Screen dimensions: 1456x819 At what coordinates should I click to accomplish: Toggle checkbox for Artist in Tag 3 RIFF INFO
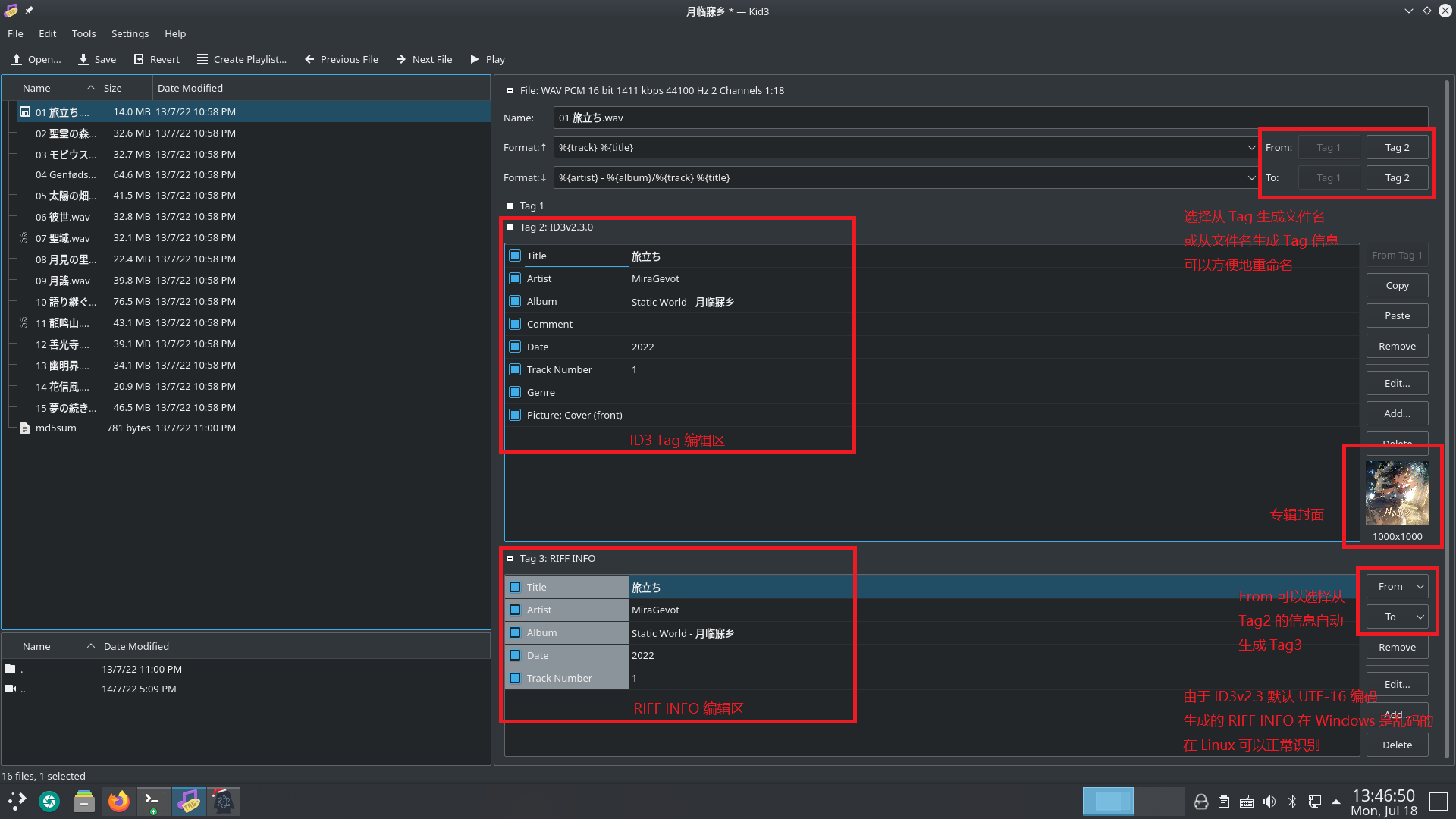[x=515, y=609]
